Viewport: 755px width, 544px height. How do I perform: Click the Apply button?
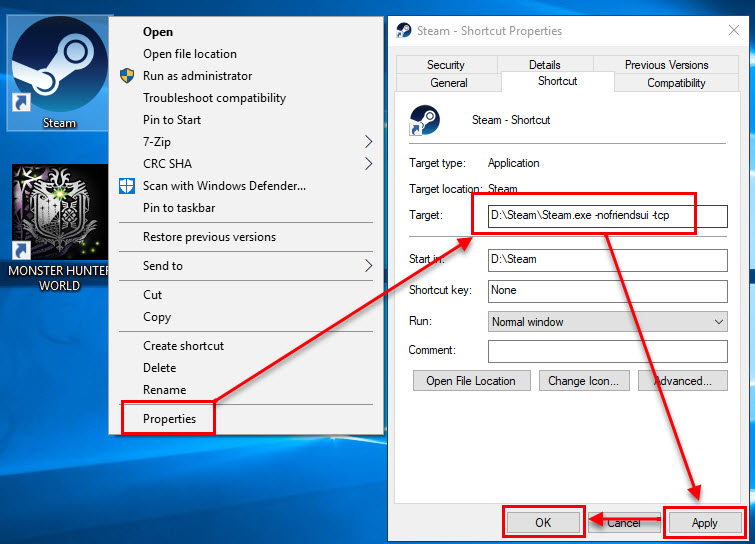point(704,522)
